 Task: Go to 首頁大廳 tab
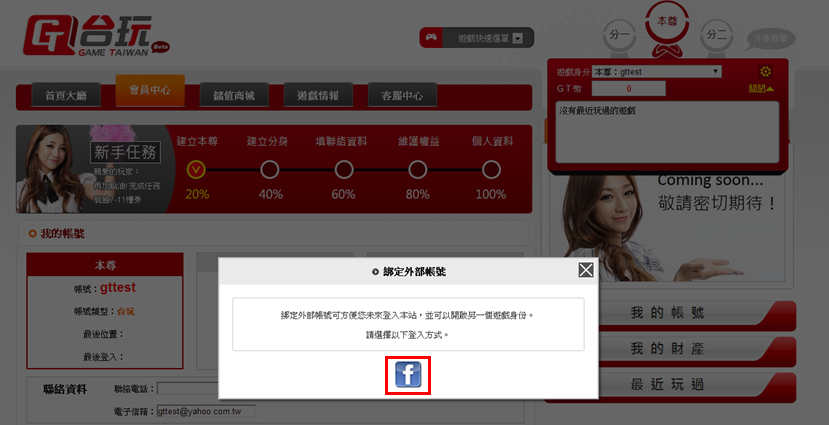66,95
